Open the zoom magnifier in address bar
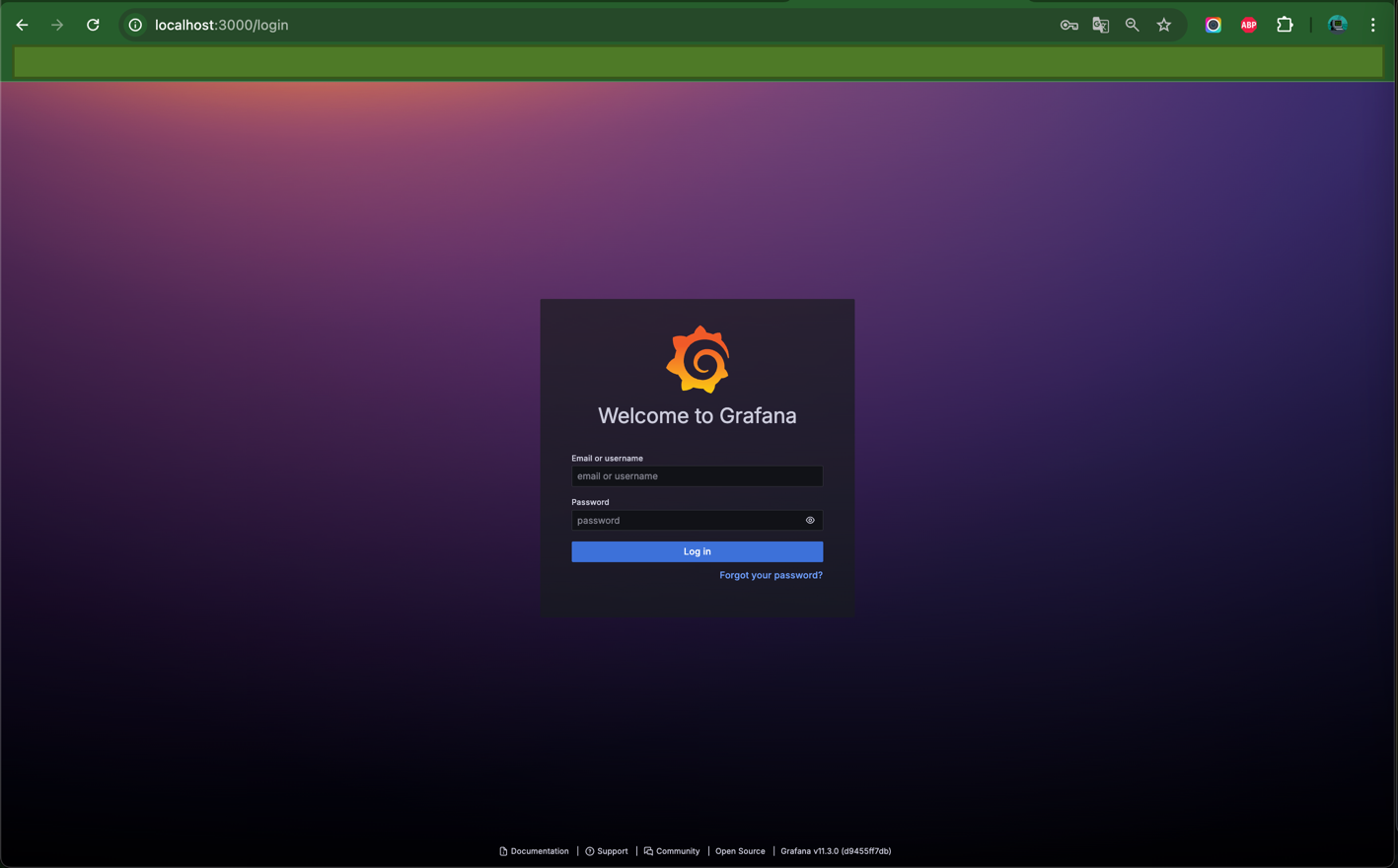Image resolution: width=1398 pixels, height=868 pixels. 1132,26
